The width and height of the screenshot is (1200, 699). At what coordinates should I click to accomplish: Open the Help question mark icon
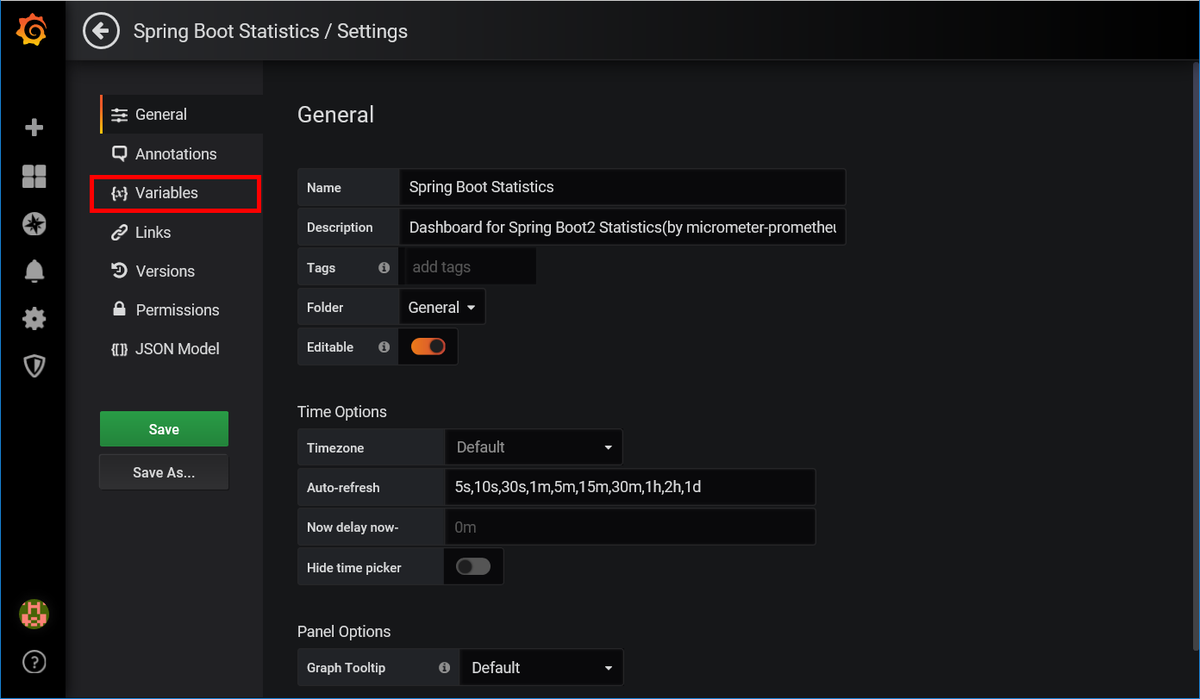click(x=34, y=662)
